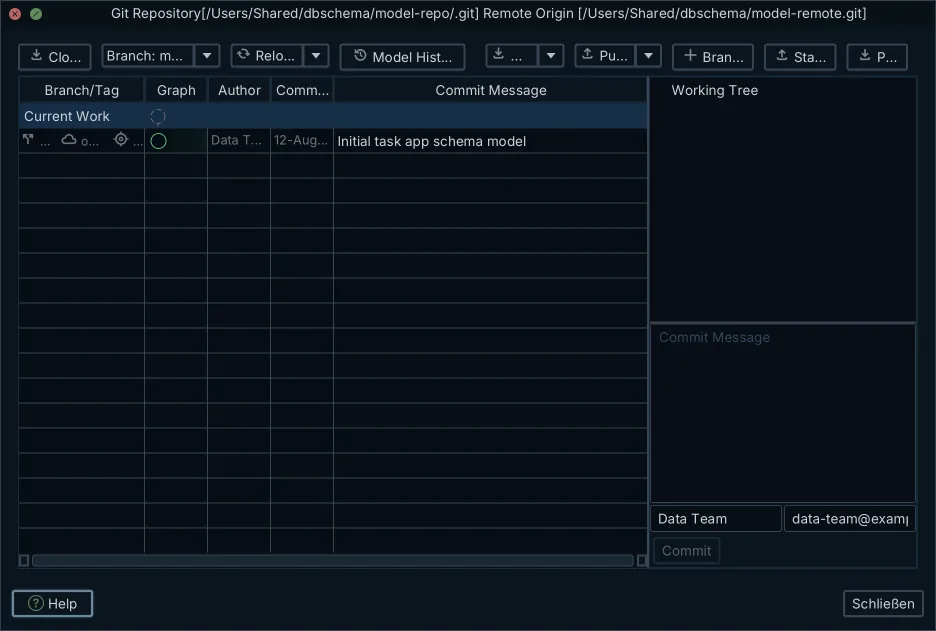The width and height of the screenshot is (936, 631).
Task: Click the Graph column header
Action: (176, 90)
